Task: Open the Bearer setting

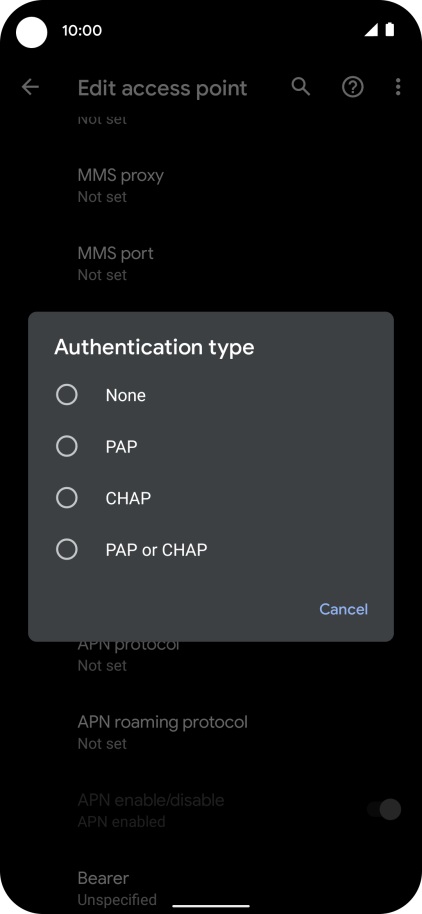Action: tap(211, 888)
